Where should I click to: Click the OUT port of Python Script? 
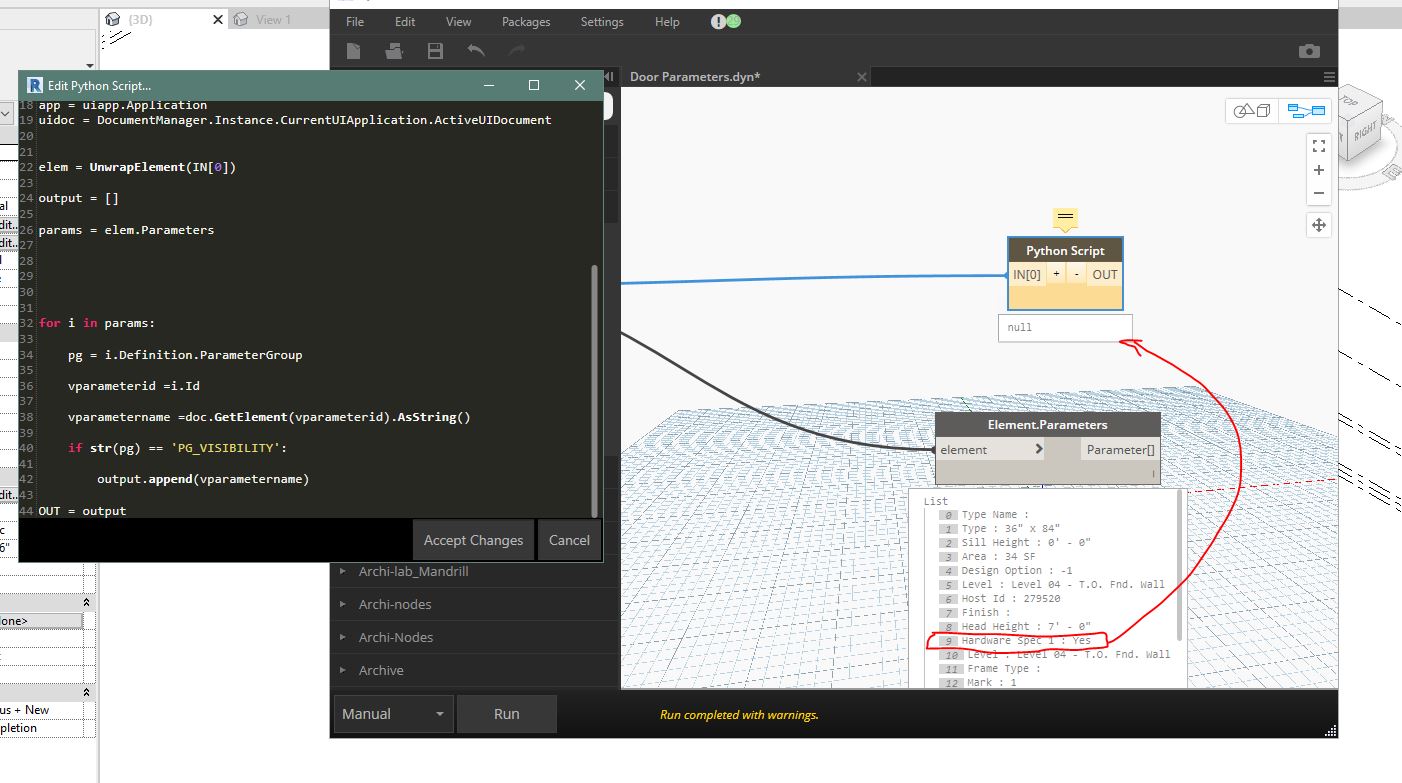click(1104, 274)
